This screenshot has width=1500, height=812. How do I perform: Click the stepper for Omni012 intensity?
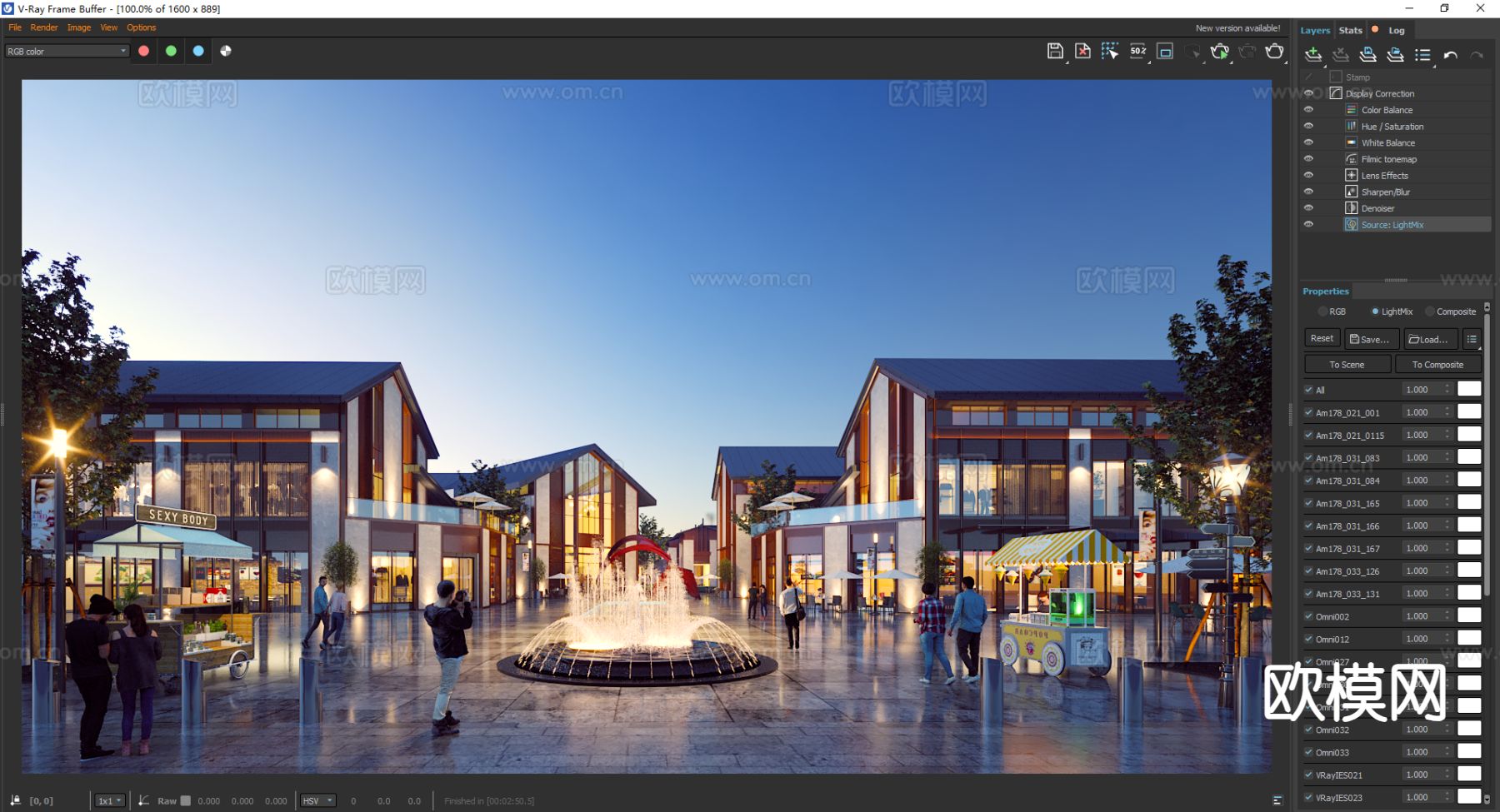(1447, 639)
